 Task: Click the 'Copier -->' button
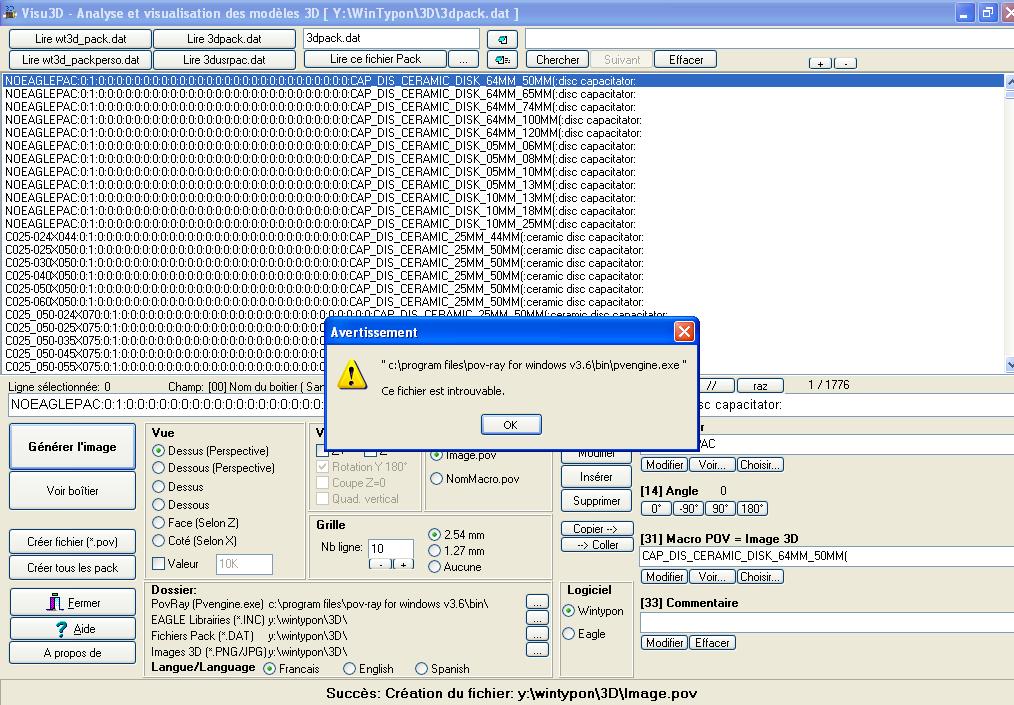click(596, 529)
